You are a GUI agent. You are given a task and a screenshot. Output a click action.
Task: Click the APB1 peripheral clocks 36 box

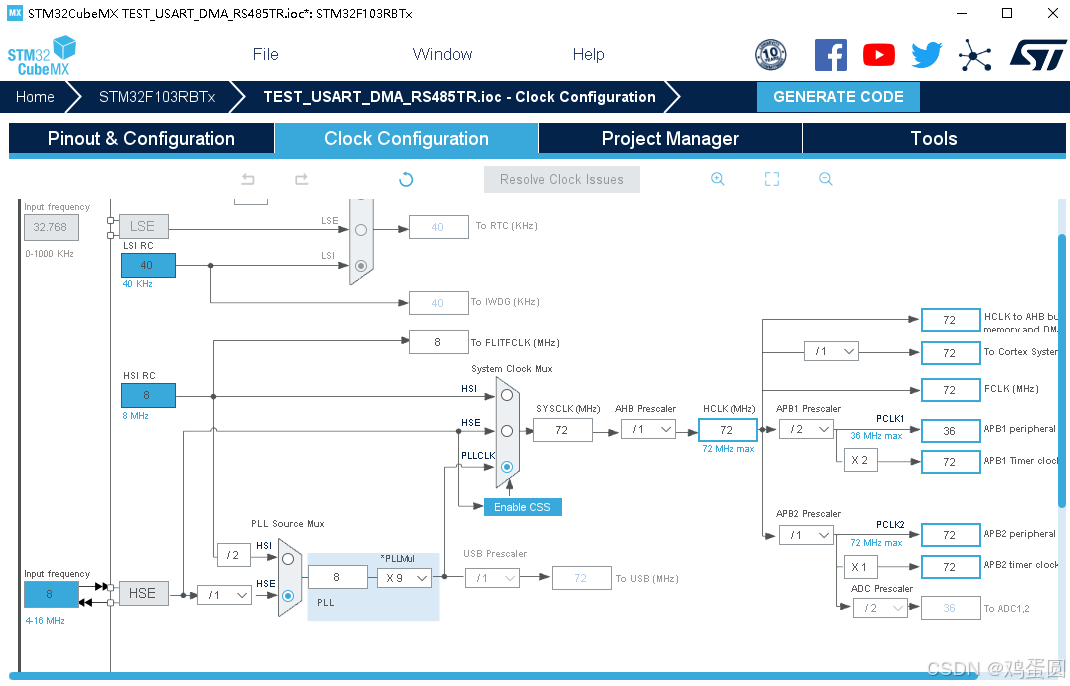951,431
